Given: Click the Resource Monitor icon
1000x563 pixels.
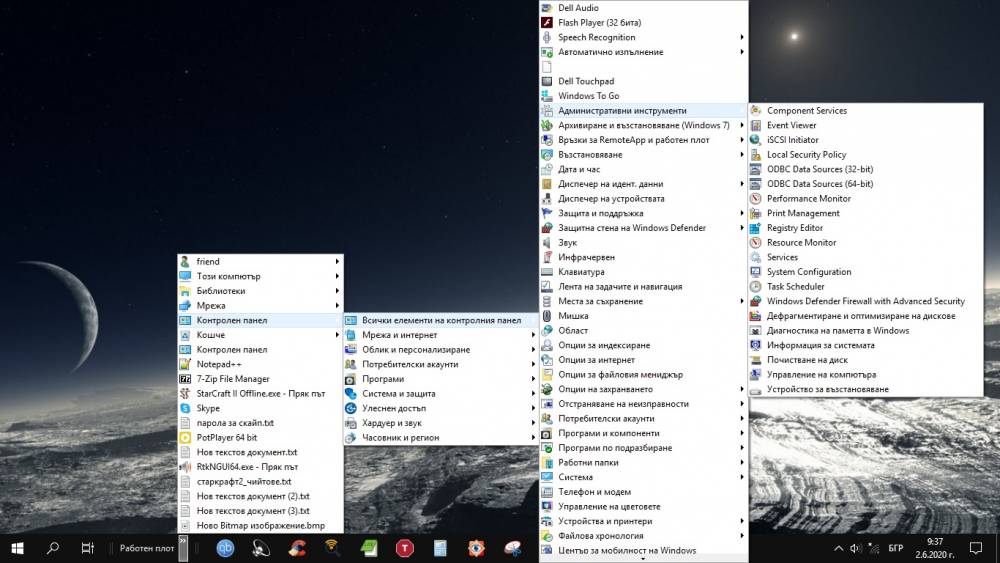Looking at the screenshot, I should tap(756, 242).
